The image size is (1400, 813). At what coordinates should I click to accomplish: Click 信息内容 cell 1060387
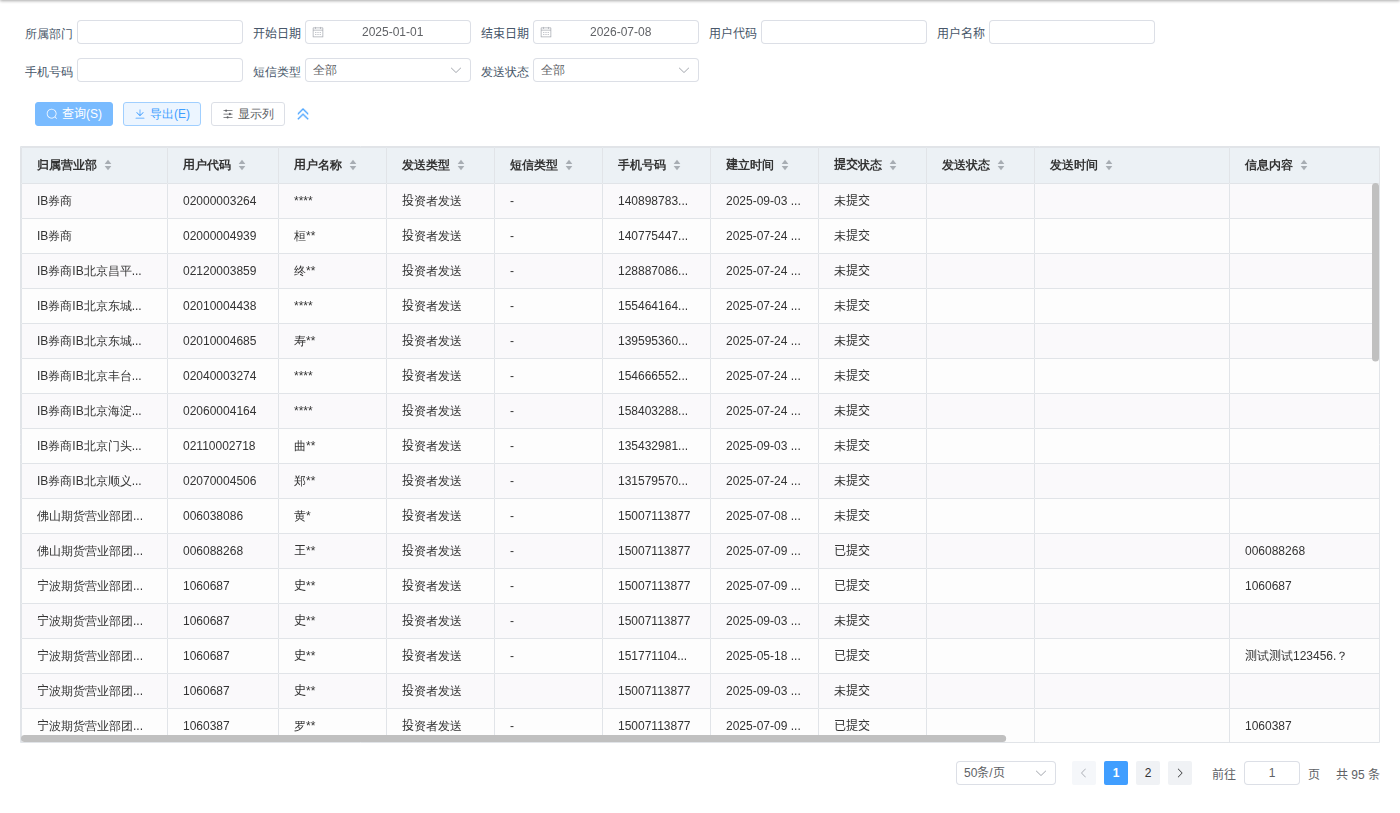pos(1305,726)
